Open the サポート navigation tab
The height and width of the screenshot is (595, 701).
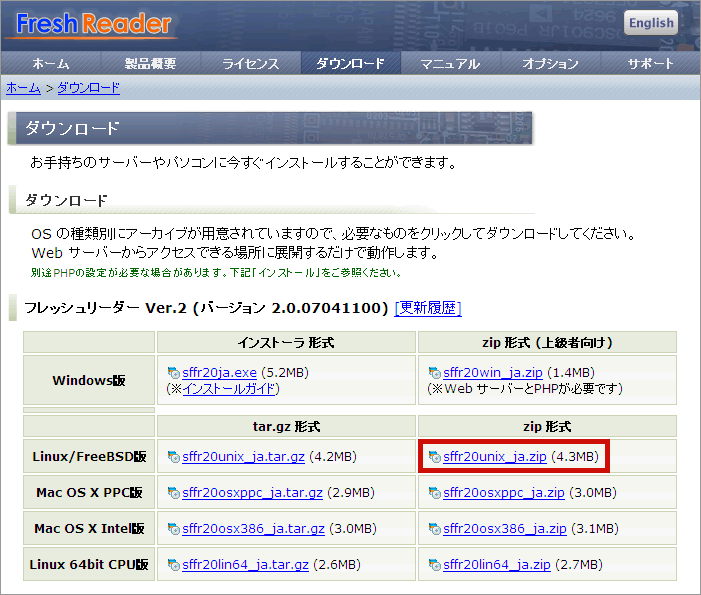click(x=650, y=63)
